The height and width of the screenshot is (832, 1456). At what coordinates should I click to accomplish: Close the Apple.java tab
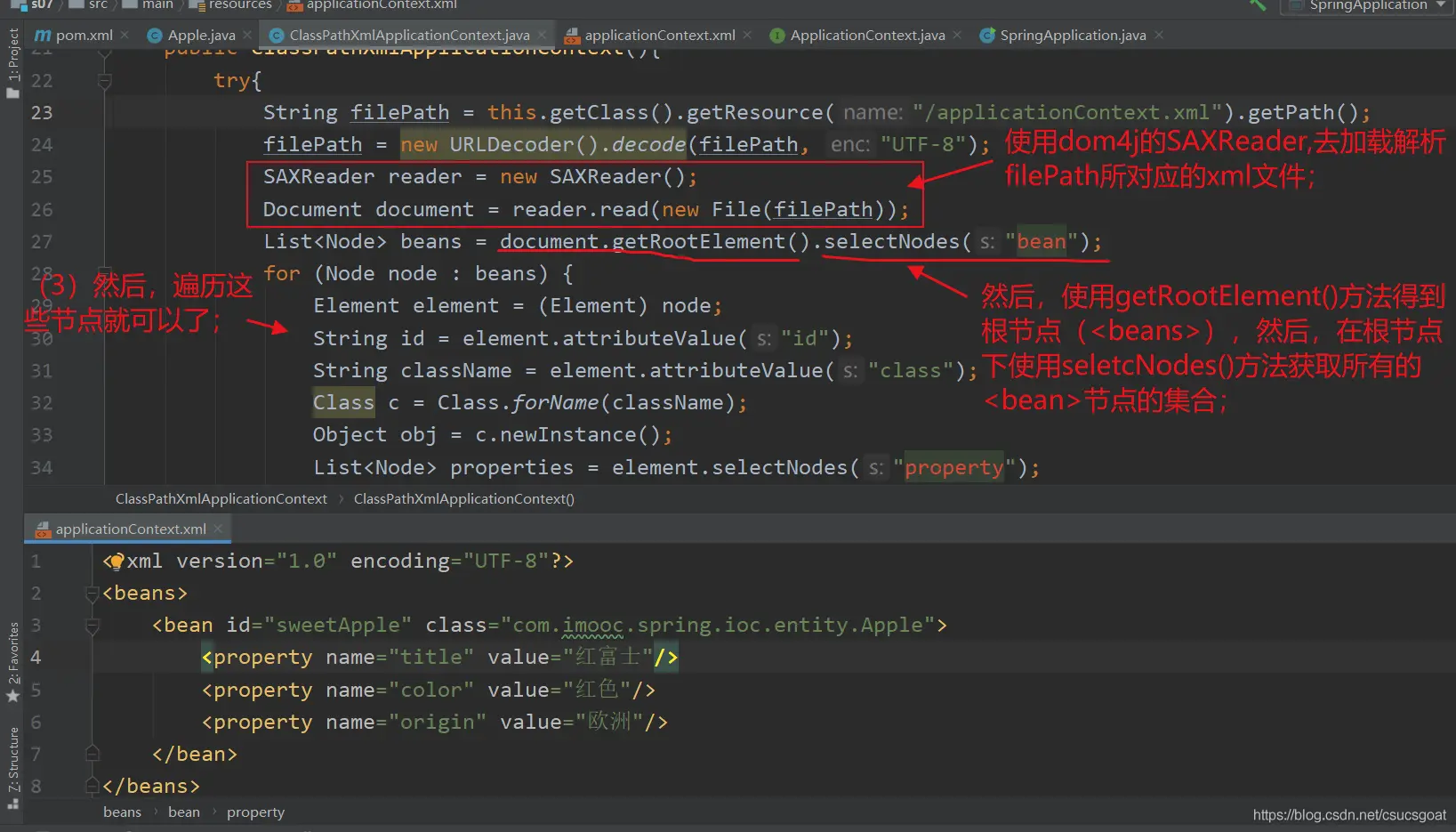pyautogui.click(x=247, y=35)
